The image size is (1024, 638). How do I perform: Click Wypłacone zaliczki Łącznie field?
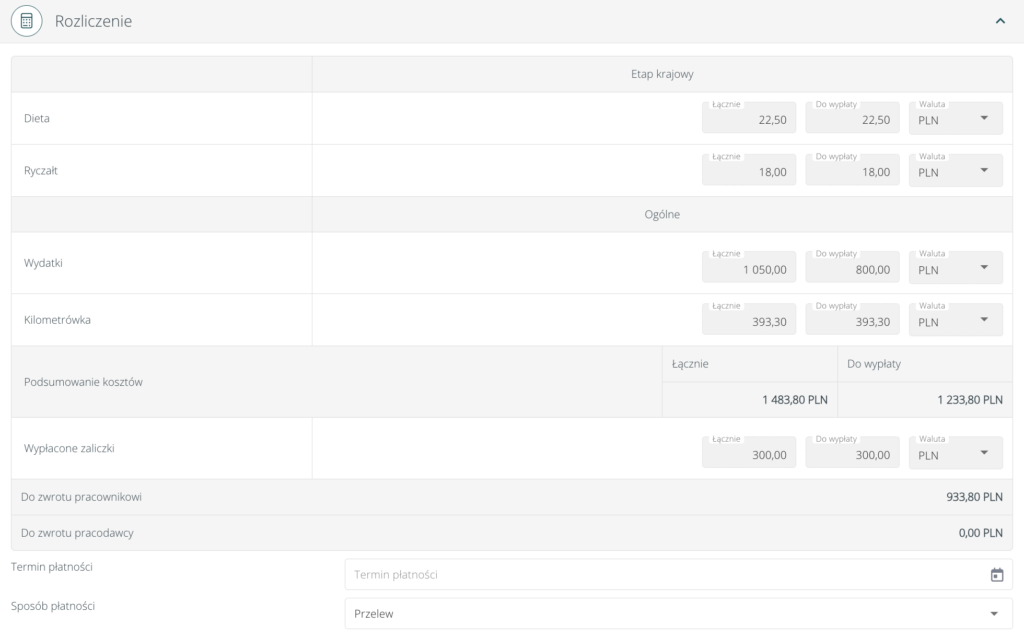(x=749, y=455)
